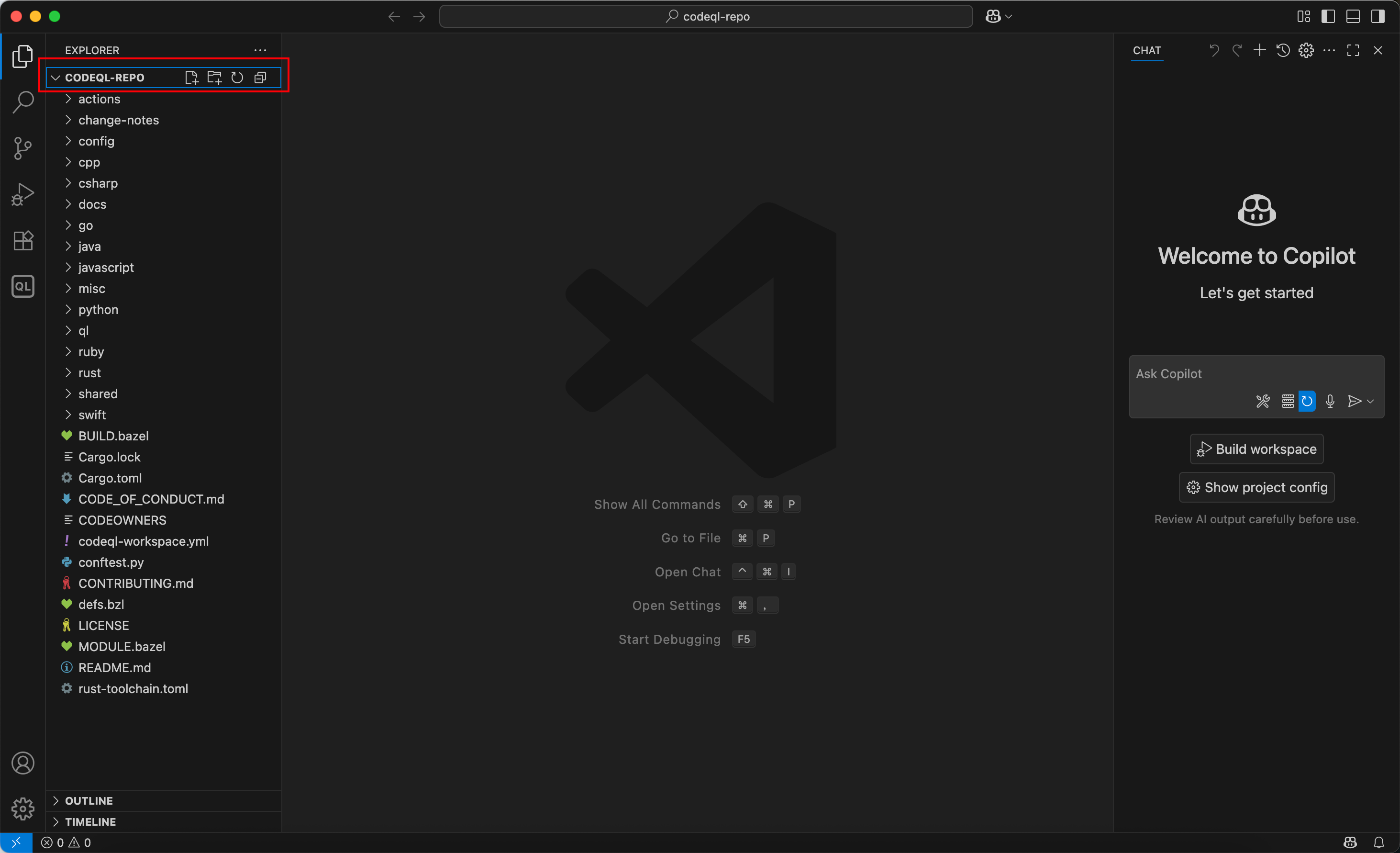
Task: Collapse all folders in Explorer
Action: coord(260,78)
